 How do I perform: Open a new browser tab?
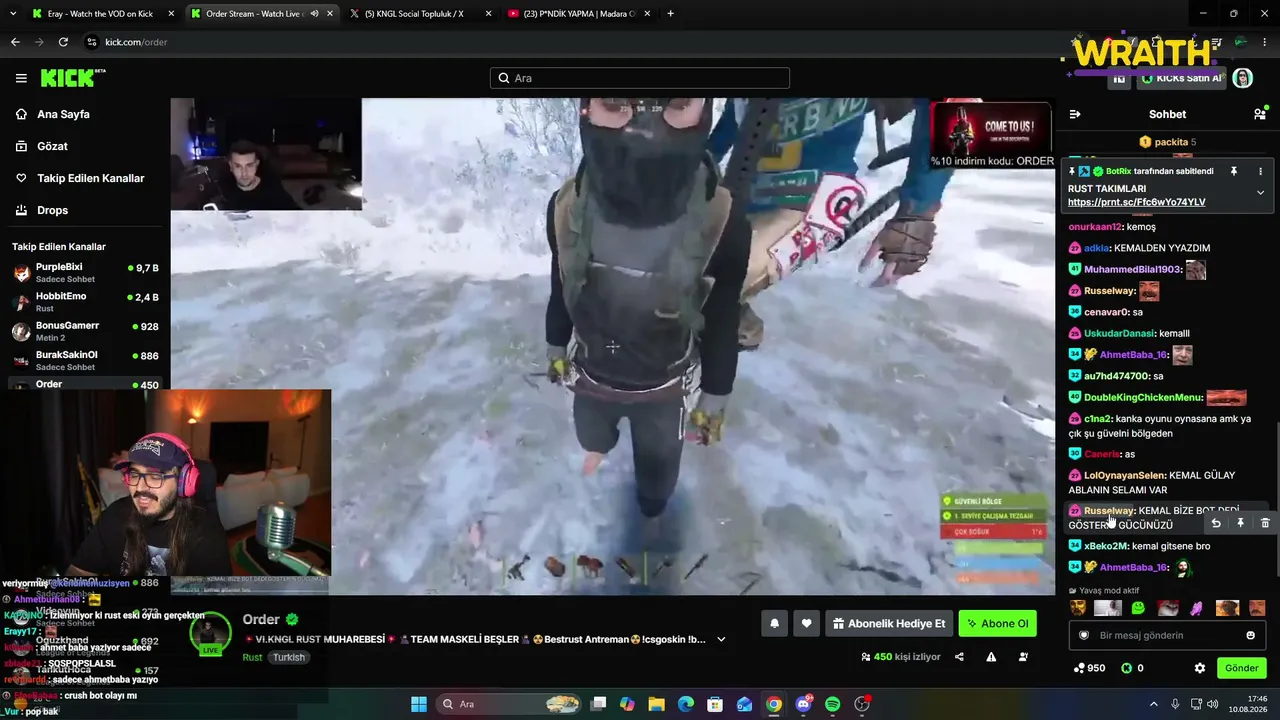670,14
